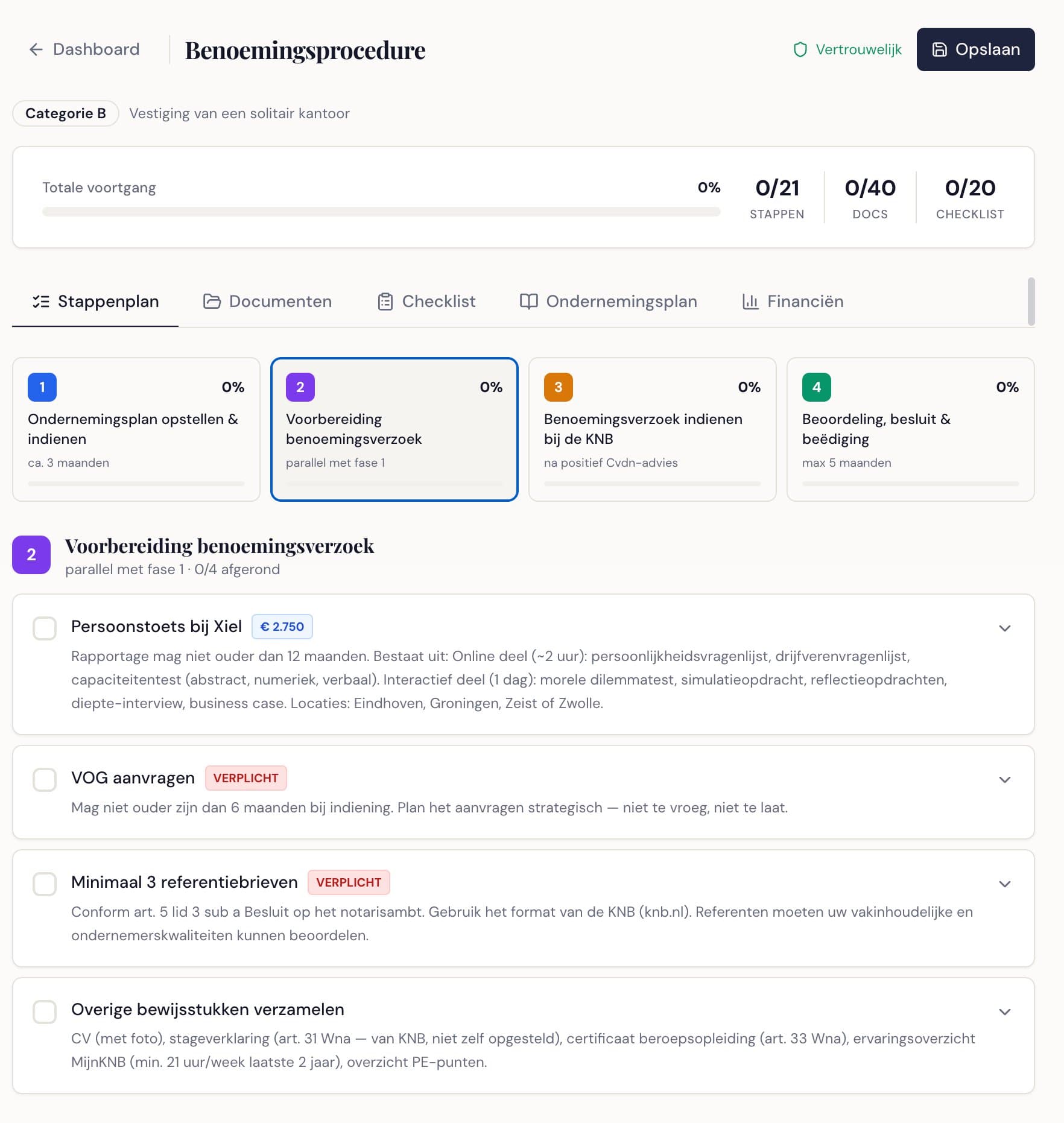The height and width of the screenshot is (1123, 1064).
Task: Mark VOG aanvragen as completed
Action: [44, 780]
